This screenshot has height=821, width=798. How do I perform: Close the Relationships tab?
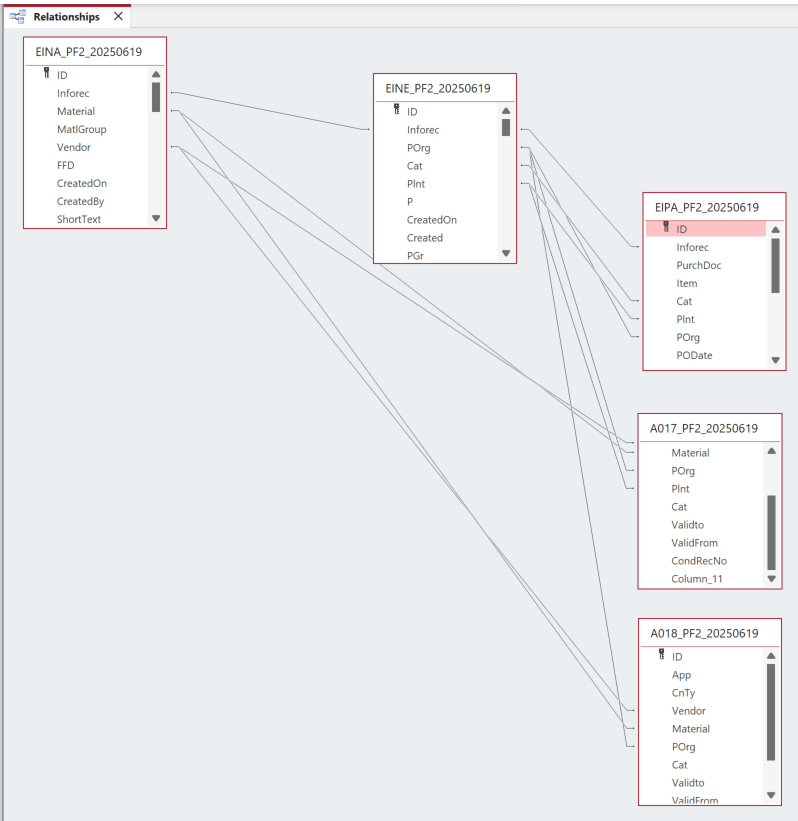tap(118, 17)
